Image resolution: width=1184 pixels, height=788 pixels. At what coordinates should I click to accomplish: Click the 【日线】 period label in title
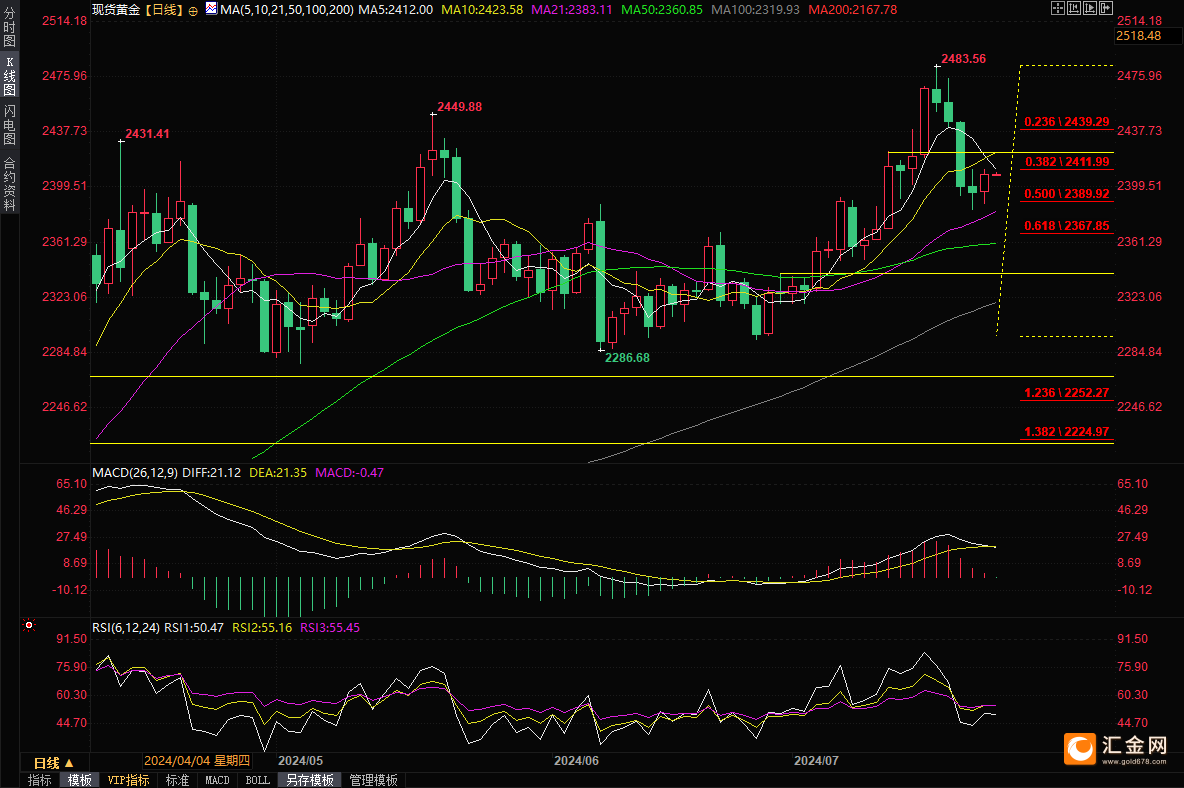(x=164, y=10)
